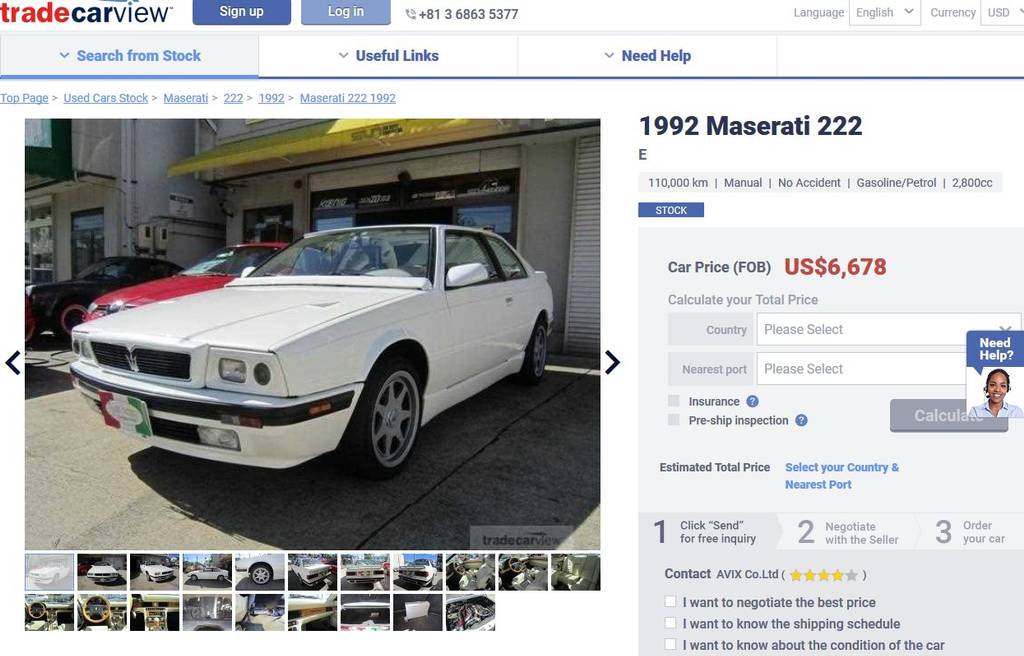Click the Sign up button
The height and width of the screenshot is (656, 1024).
pos(242,12)
